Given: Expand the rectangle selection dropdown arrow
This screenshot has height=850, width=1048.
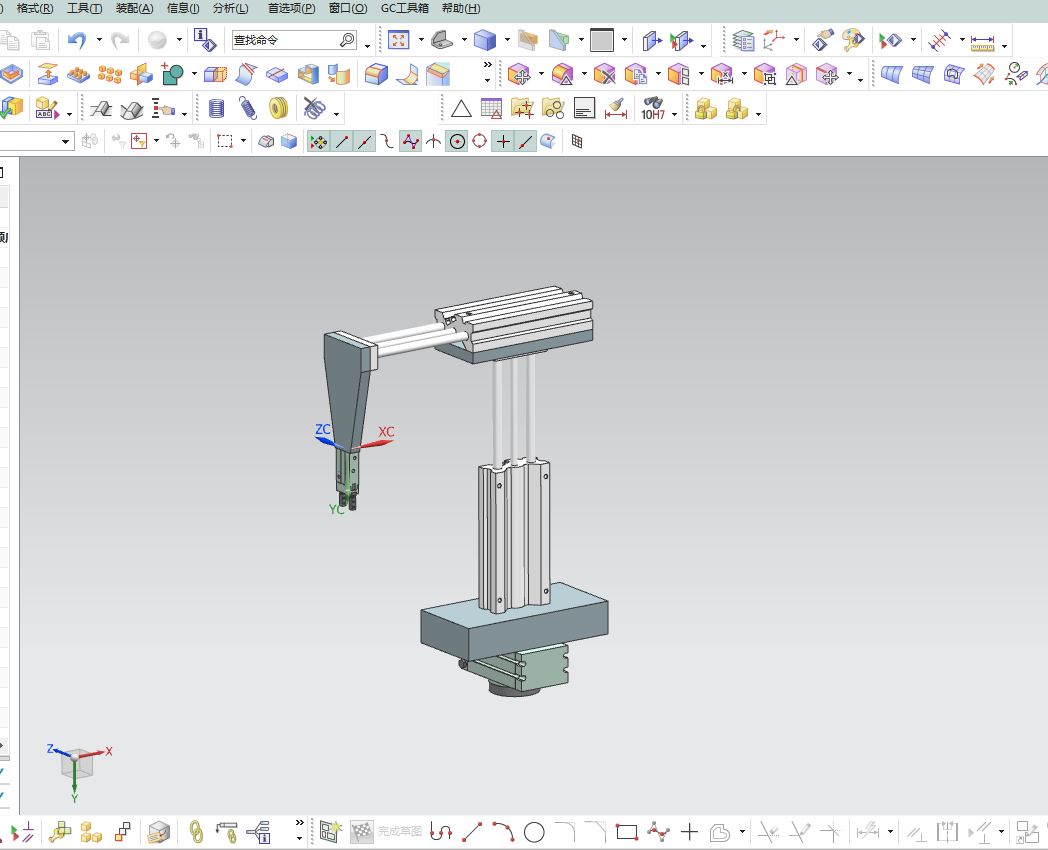Looking at the screenshot, I should (243, 141).
